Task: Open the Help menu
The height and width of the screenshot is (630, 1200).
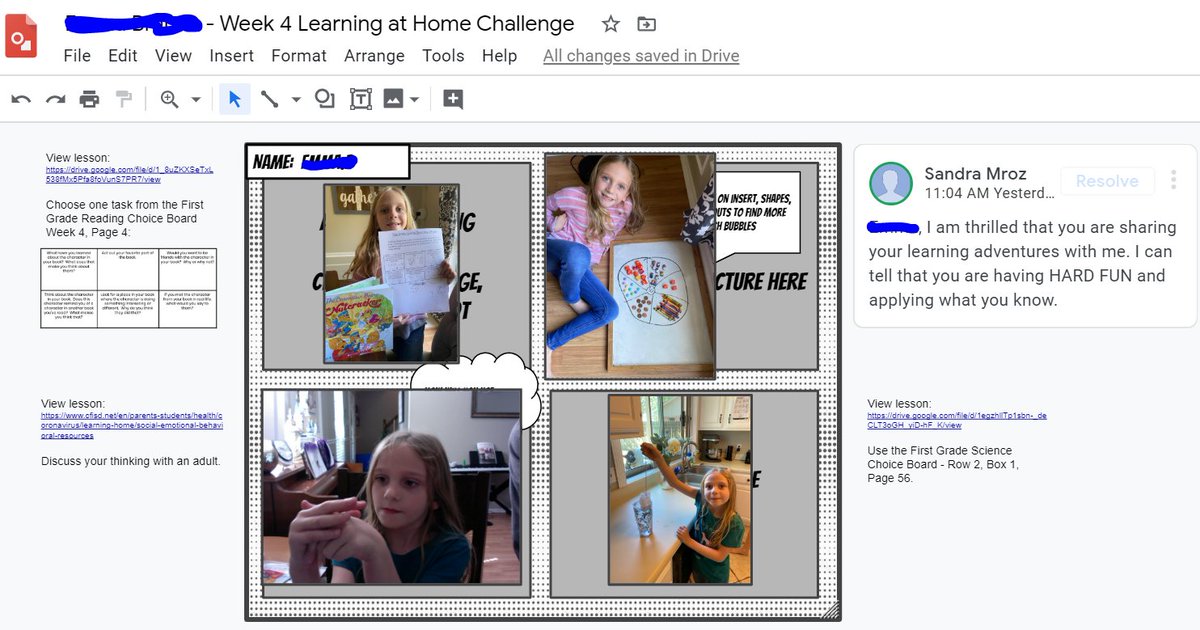Action: point(500,56)
